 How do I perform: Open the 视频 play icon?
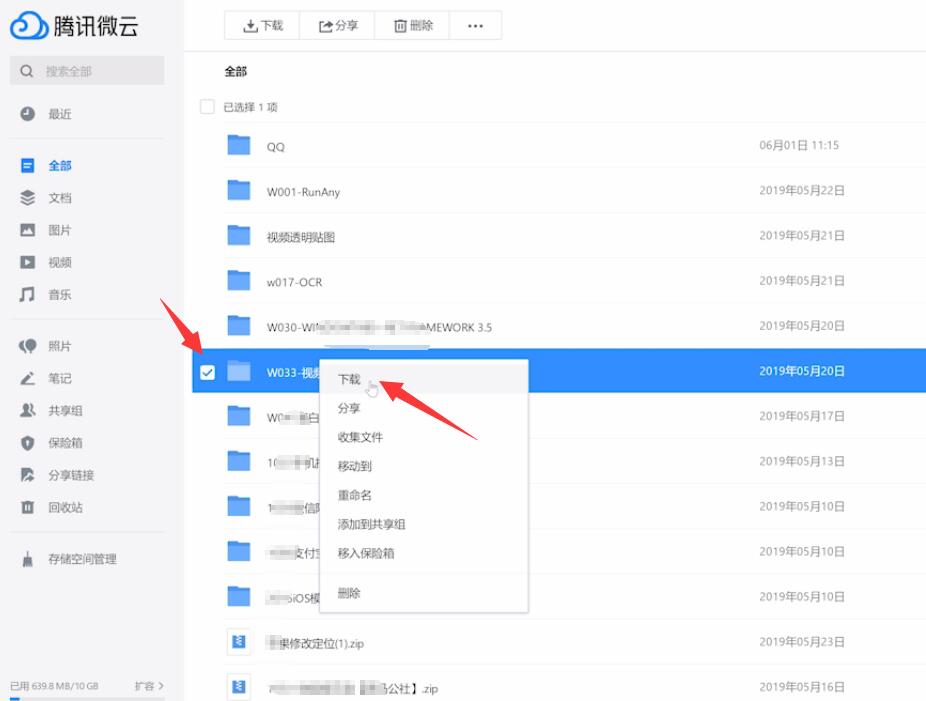point(27,262)
